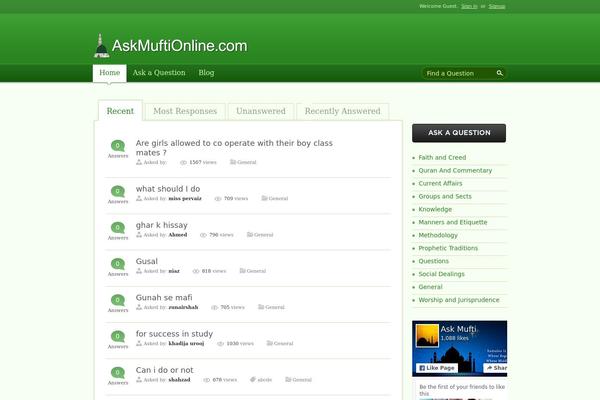
Task: Open Groups and Sects category
Action: [x=445, y=196]
